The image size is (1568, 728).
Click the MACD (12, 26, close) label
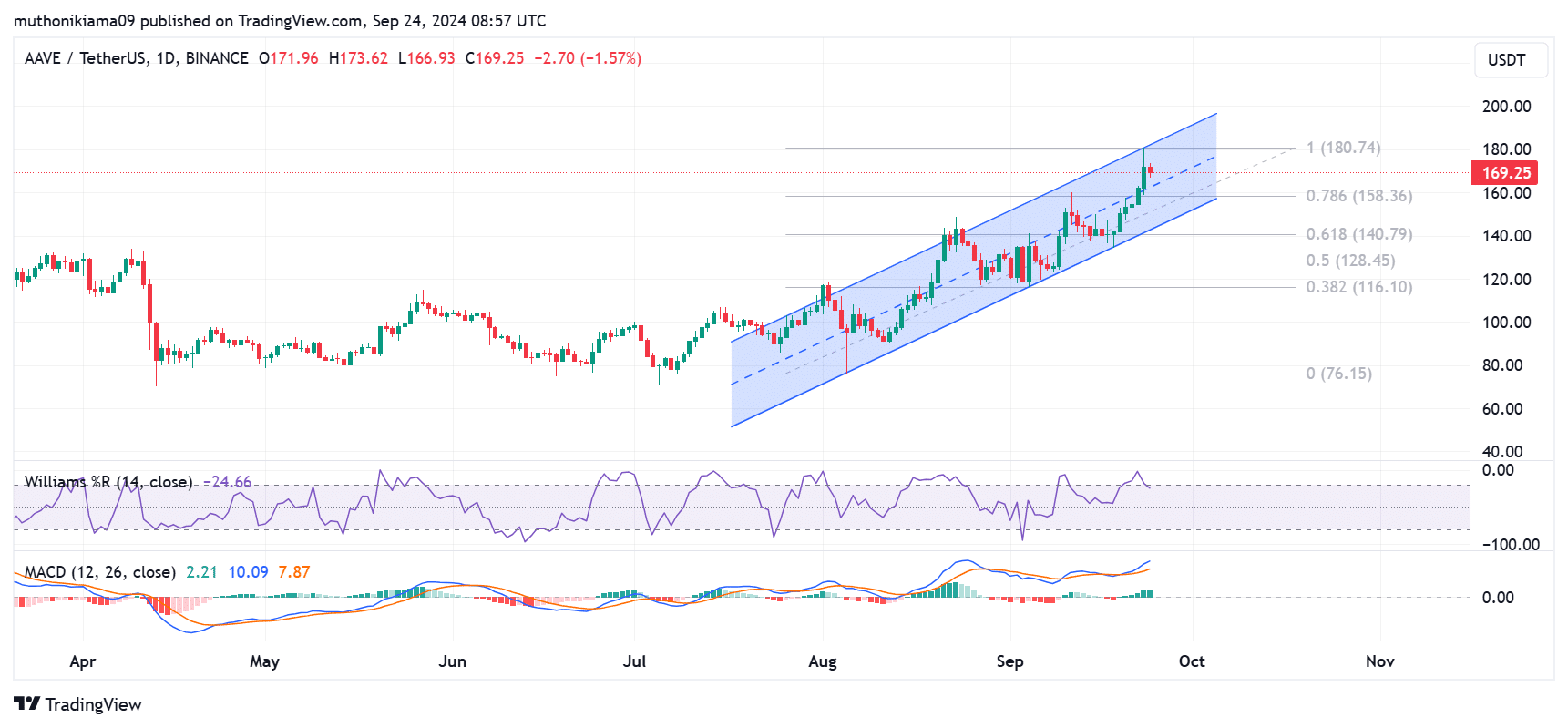pyautogui.click(x=100, y=572)
